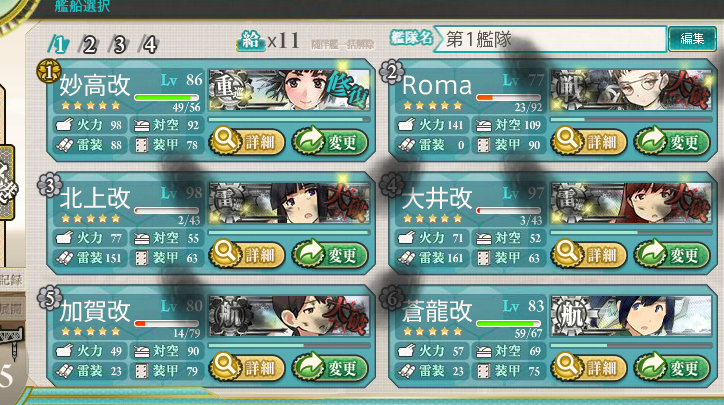Click the magnifier detail icon for Roma
The height and width of the screenshot is (405, 724).
[x=567, y=140]
